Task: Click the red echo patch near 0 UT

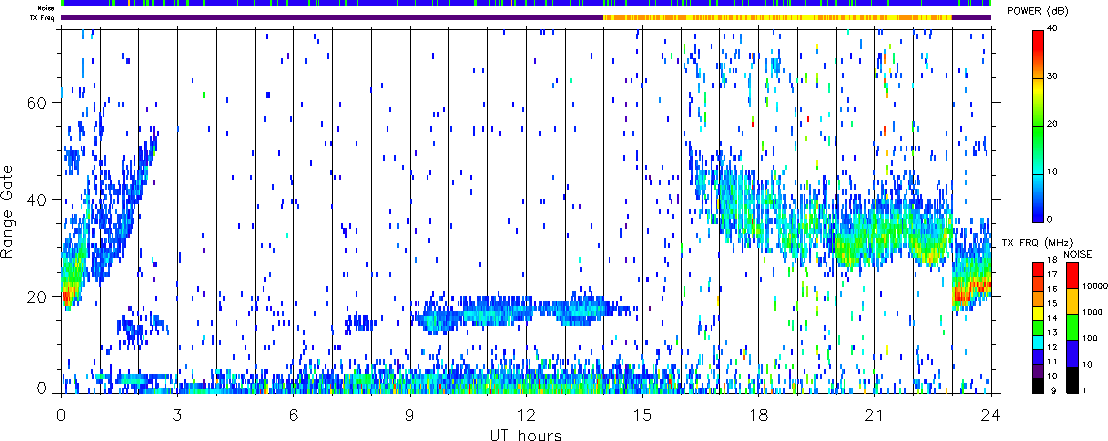Action: pos(67,297)
